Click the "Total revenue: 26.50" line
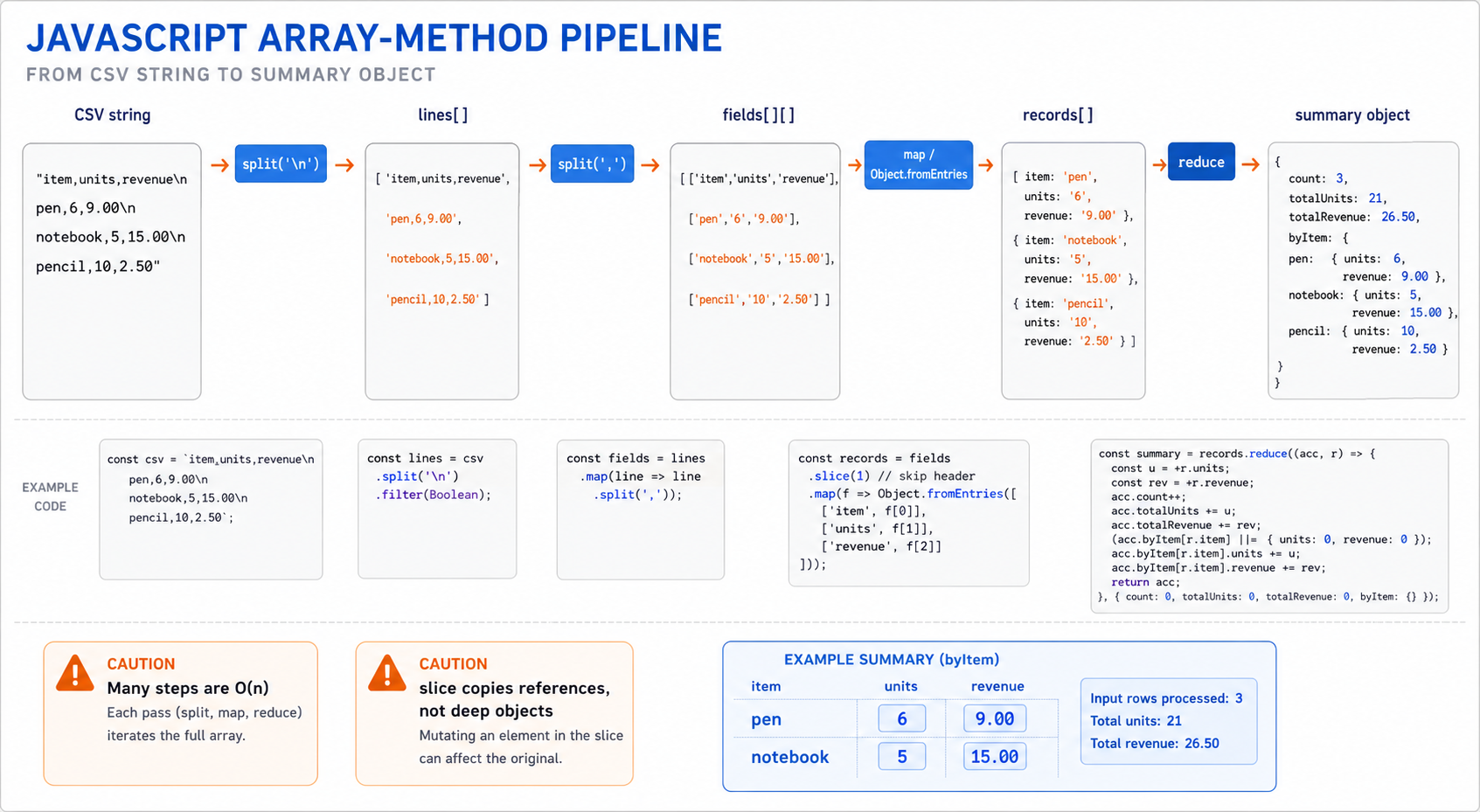The width and height of the screenshot is (1480, 812). pos(1154,744)
